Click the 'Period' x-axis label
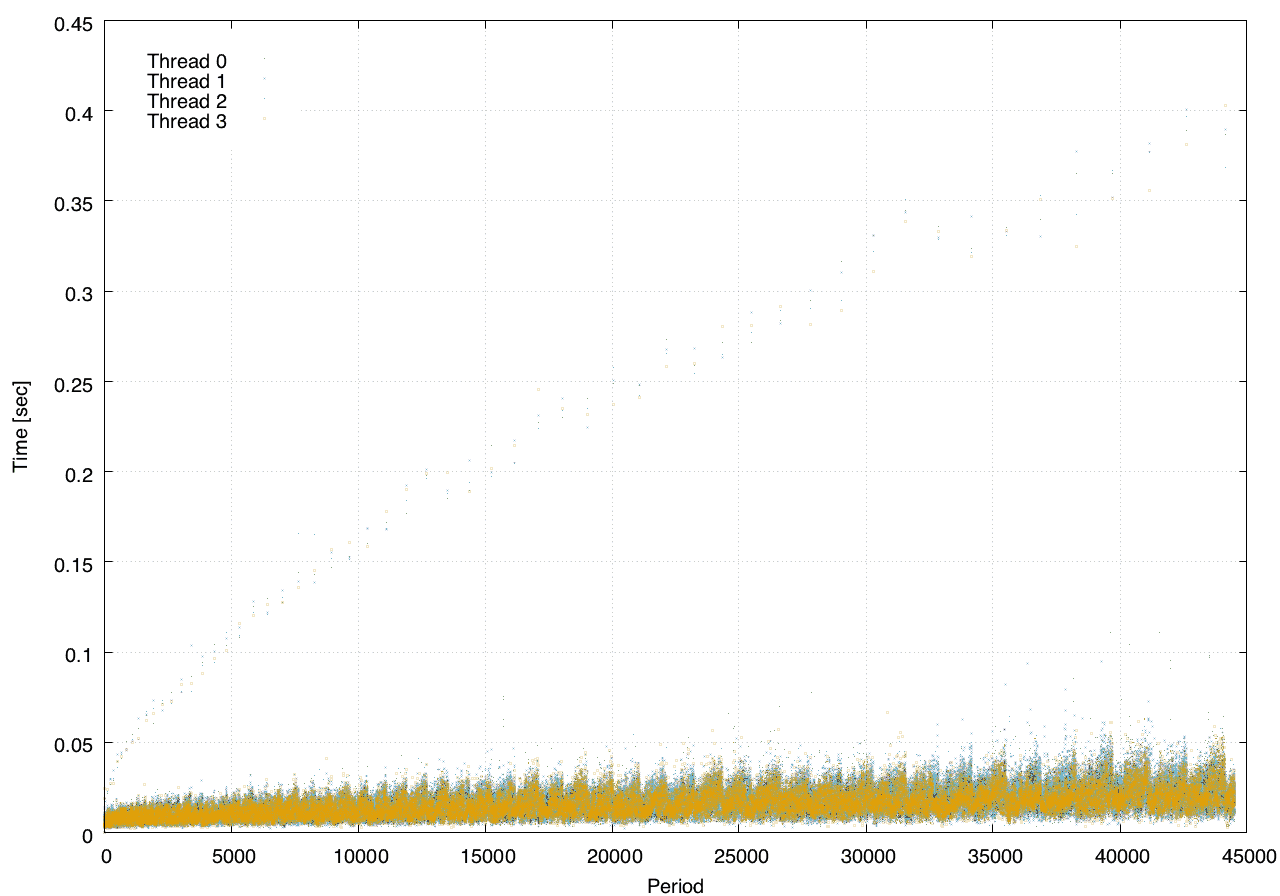The image size is (1280, 896). pos(675,886)
